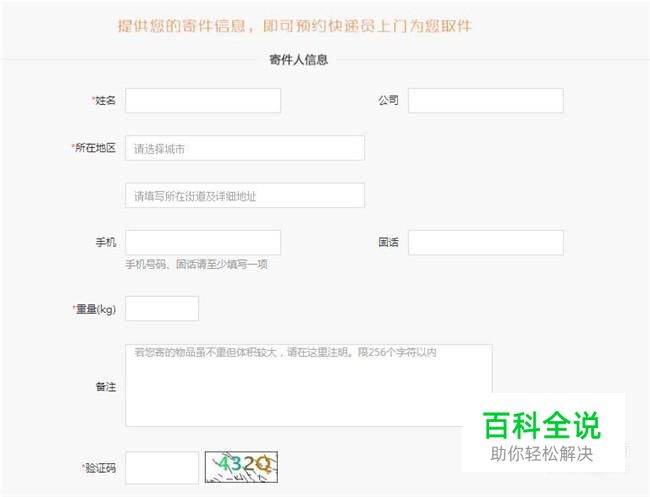Click the 姓名 name input field
This screenshot has height=497, width=650.
click(203, 100)
